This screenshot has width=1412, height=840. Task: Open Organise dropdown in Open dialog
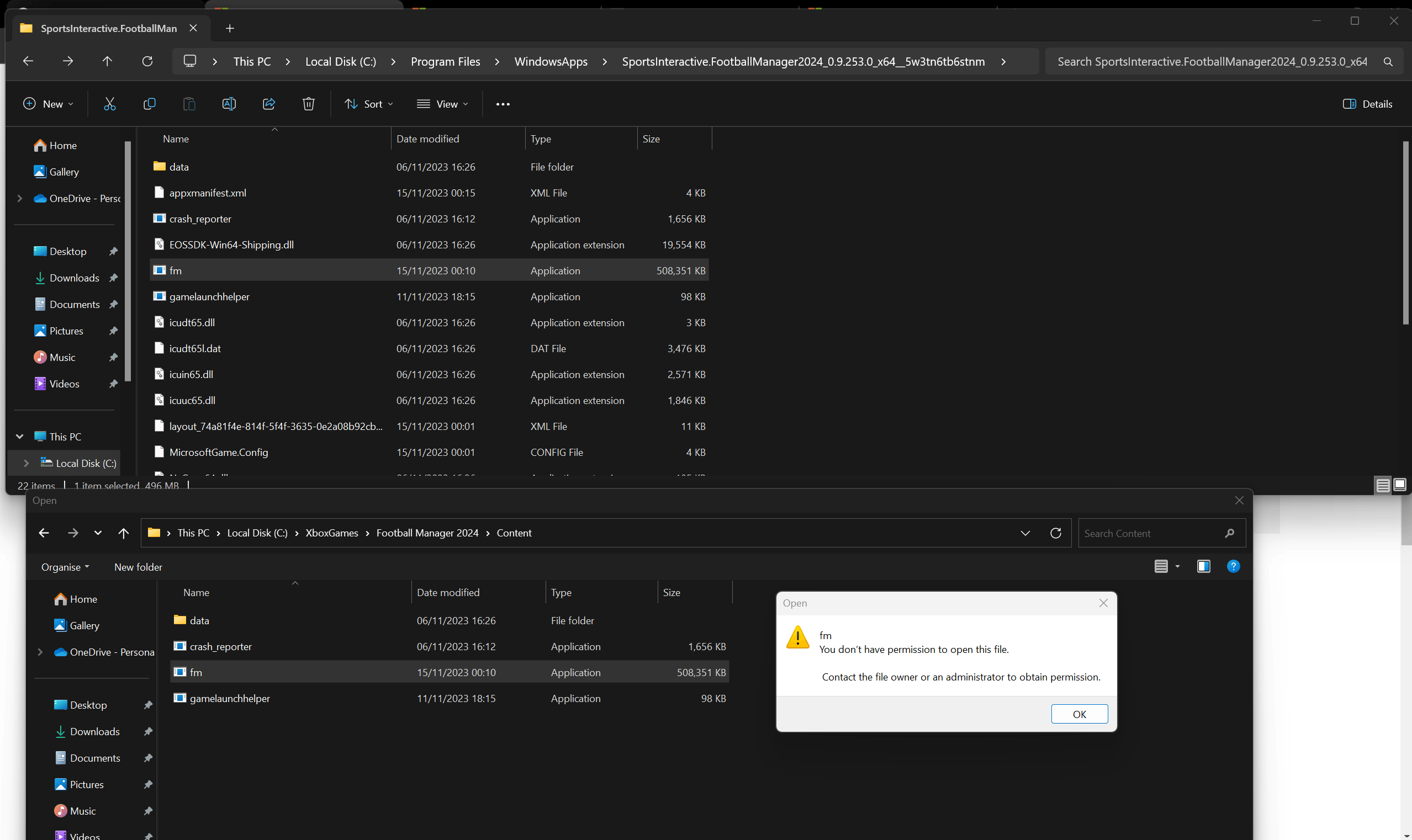(65, 567)
